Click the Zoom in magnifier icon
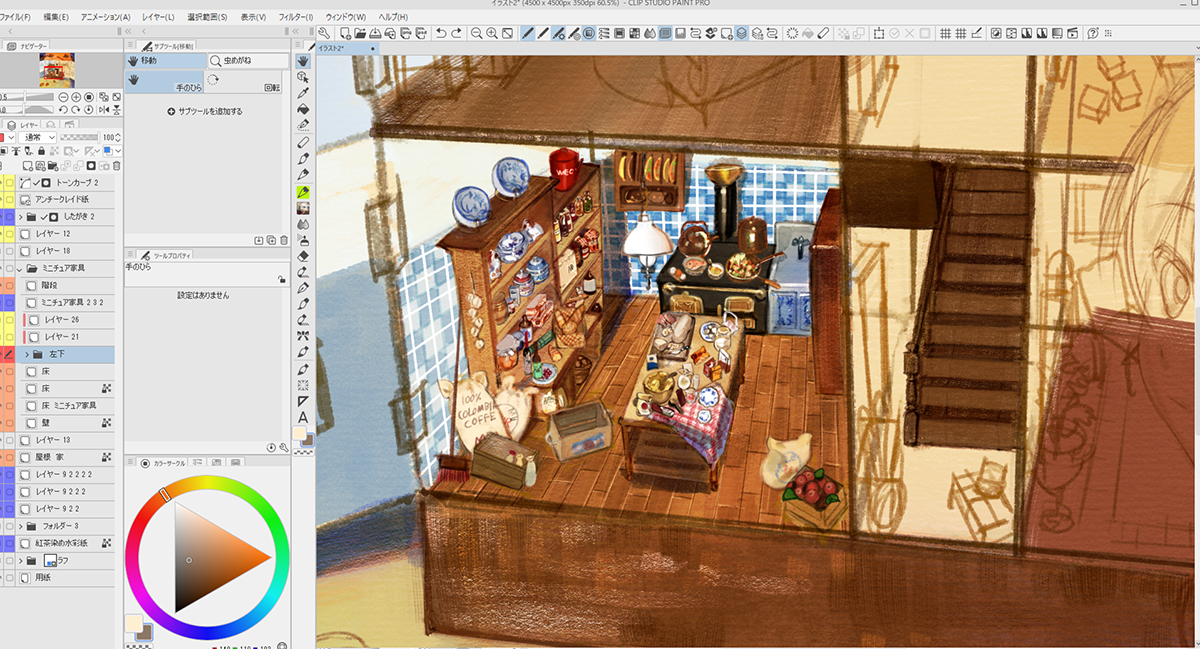The height and width of the screenshot is (649, 1200). [x=492, y=34]
